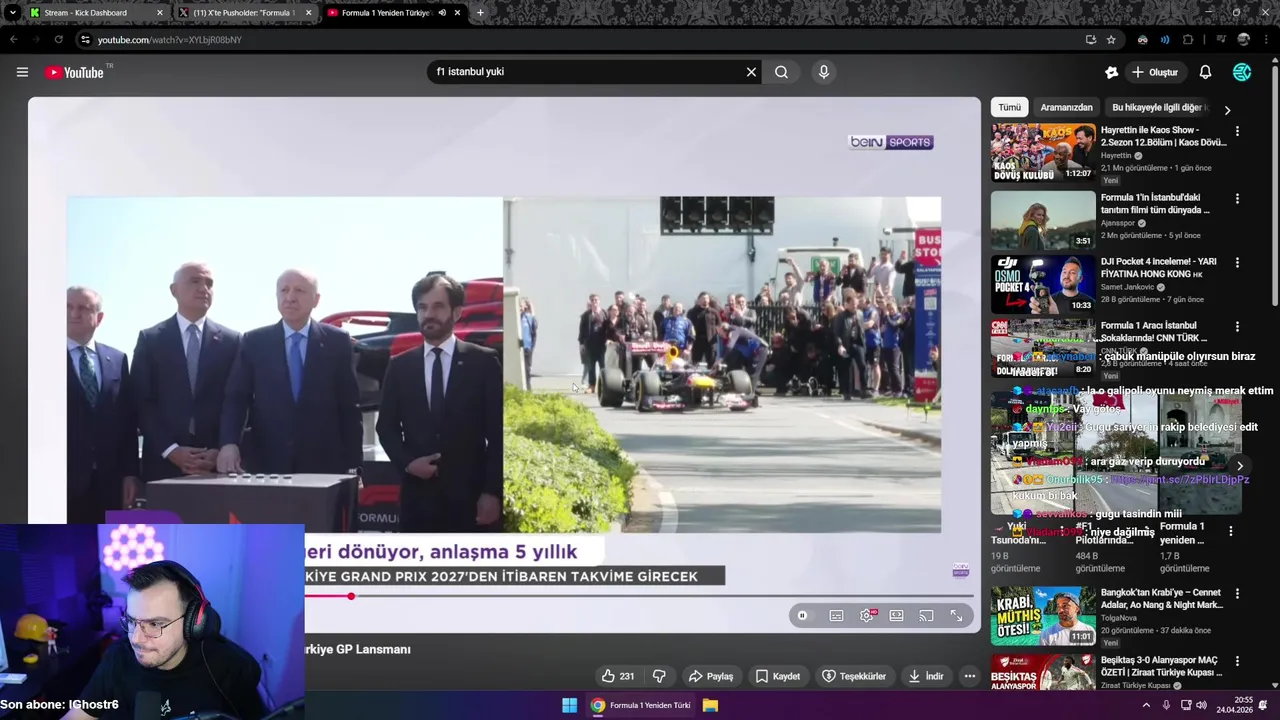This screenshot has height=720, width=1280.
Task: Open the playables icon beside Oluştur
Action: [1111, 72]
